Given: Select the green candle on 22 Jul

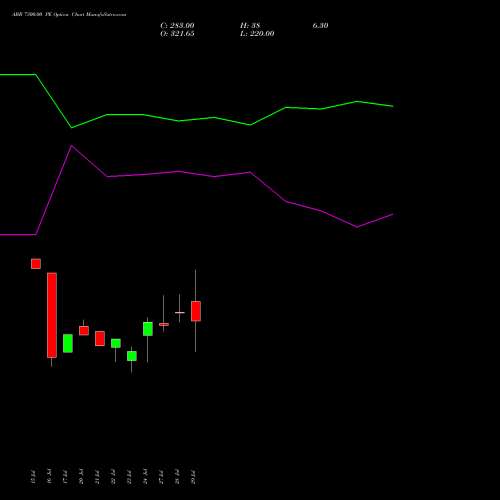Looking at the screenshot, I should [x=116, y=343].
